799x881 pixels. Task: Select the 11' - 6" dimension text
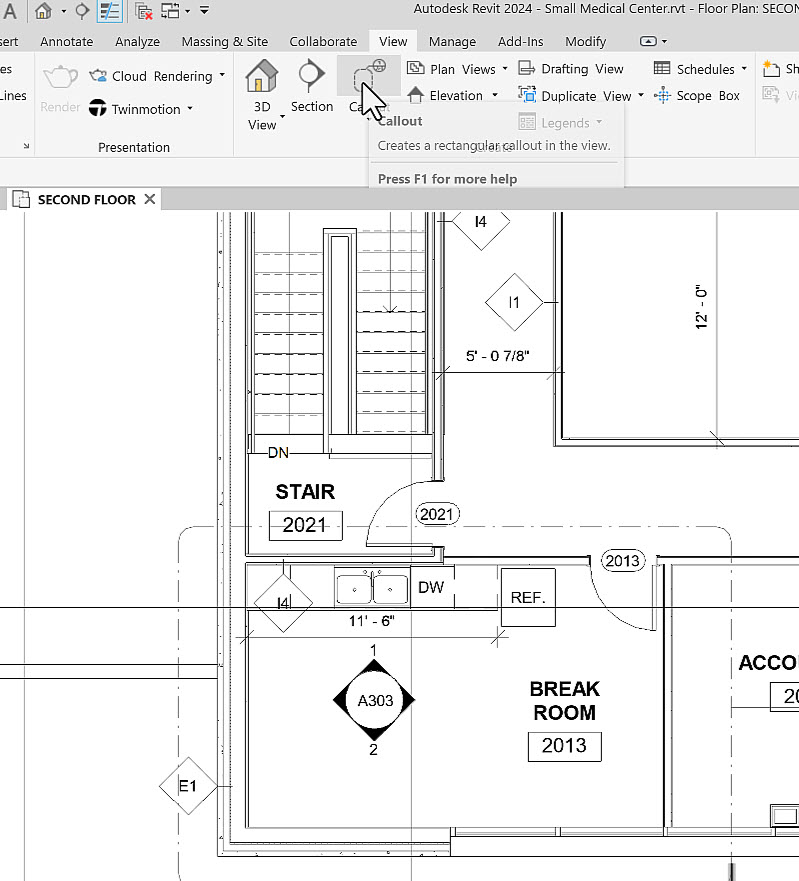[x=371, y=621]
